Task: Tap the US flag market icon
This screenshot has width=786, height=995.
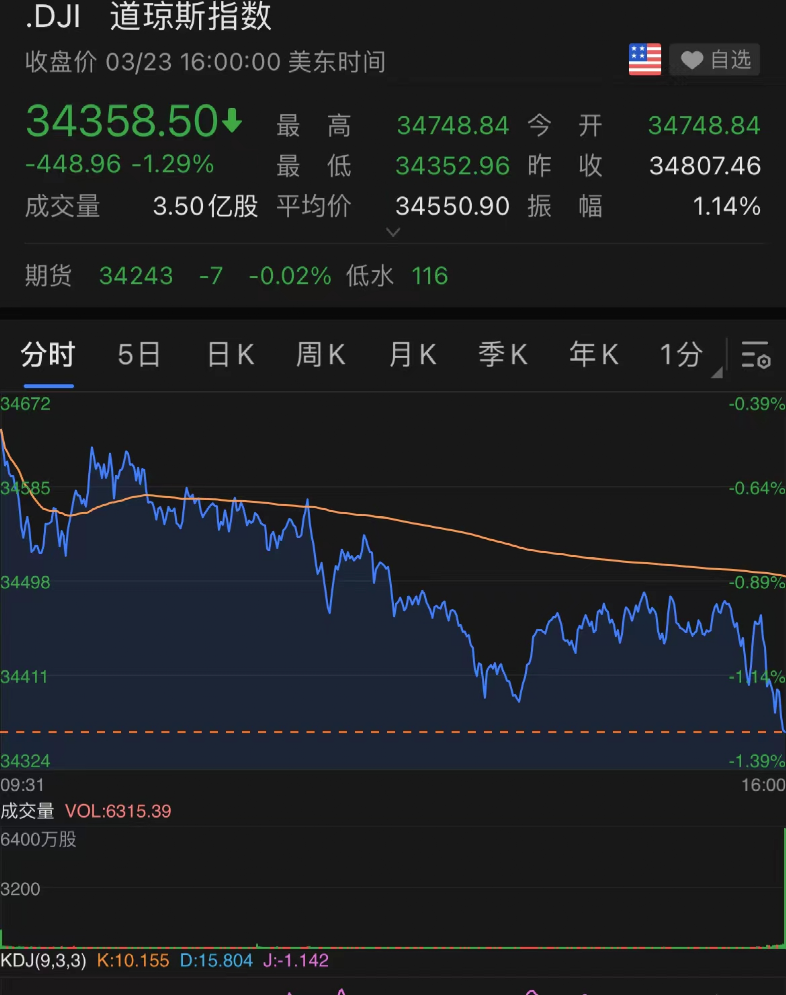Action: click(x=645, y=60)
